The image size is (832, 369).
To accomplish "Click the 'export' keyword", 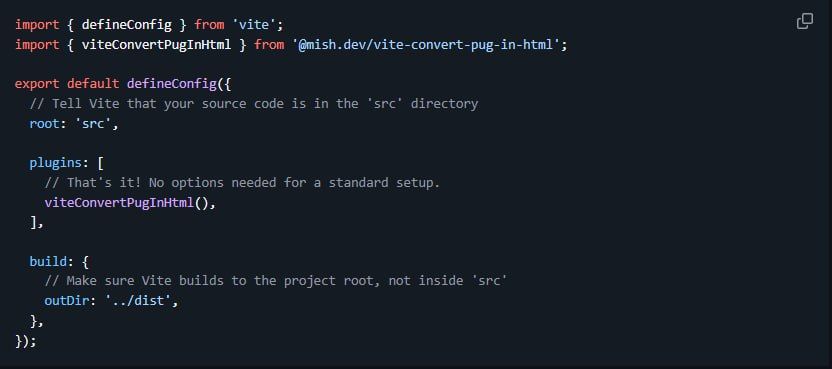I will click(37, 84).
